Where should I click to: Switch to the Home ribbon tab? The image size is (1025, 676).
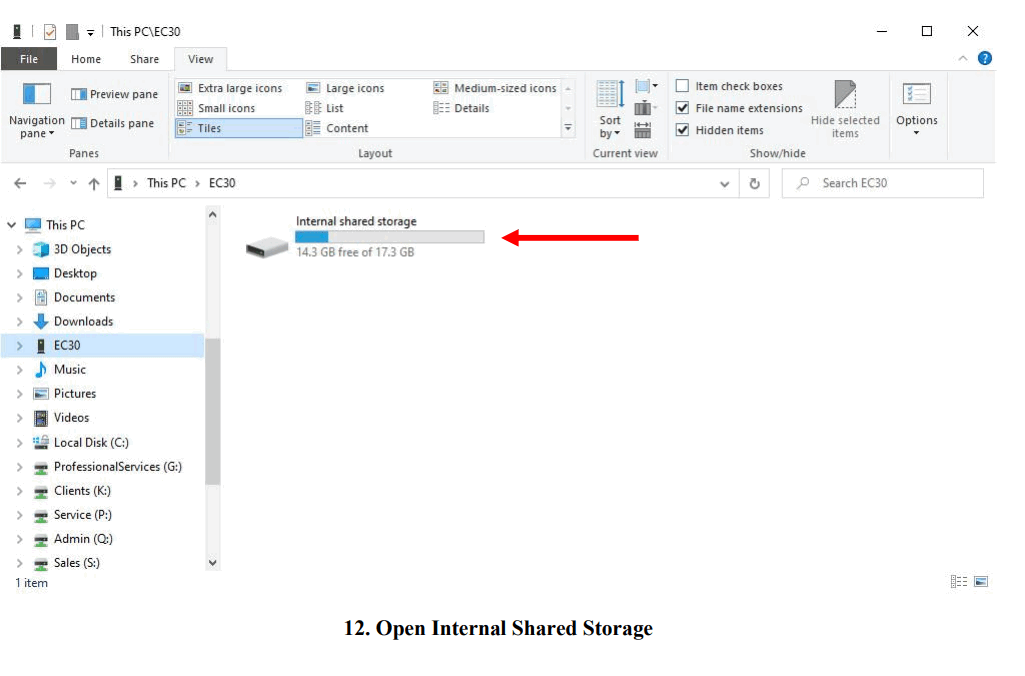pyautogui.click(x=85, y=58)
